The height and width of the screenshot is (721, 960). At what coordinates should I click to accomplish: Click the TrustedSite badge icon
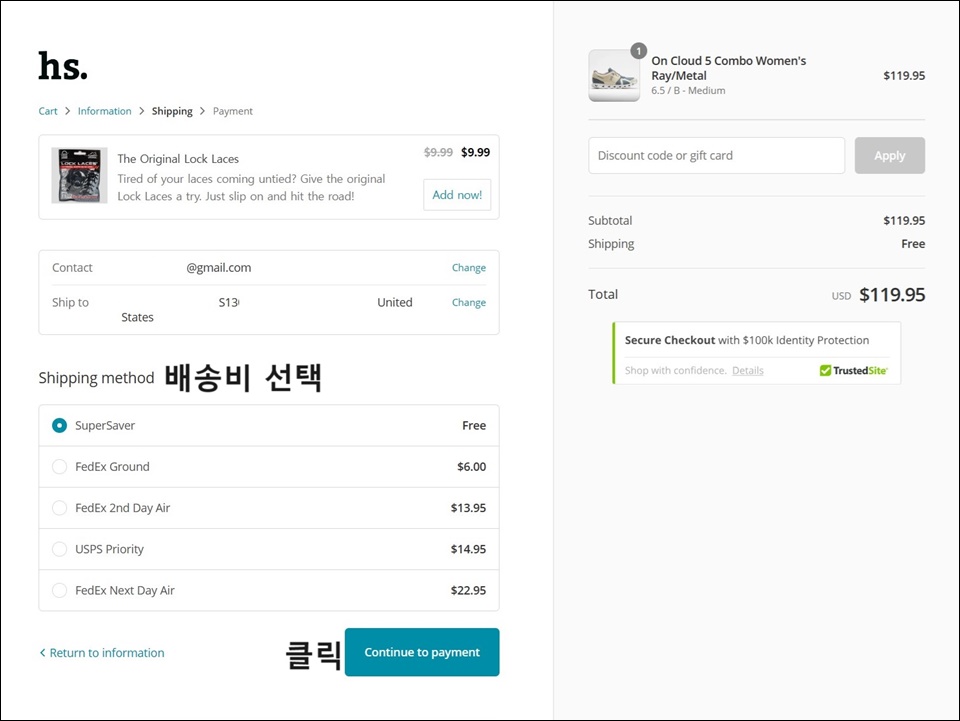[853, 370]
